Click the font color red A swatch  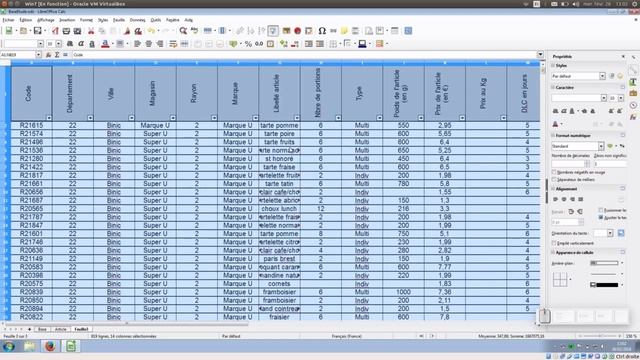click(105, 44)
